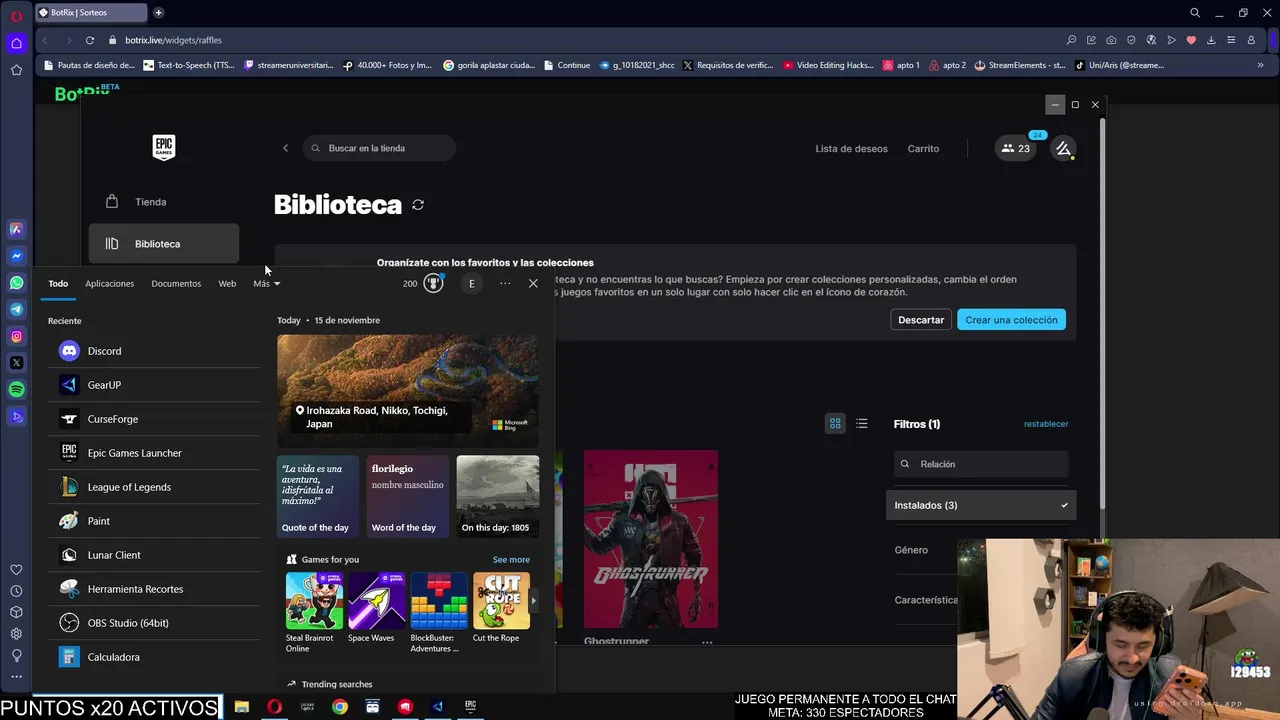Open Herramienta Recortes snipping tool
Screen dimensions: 1280x720
tap(154, 589)
